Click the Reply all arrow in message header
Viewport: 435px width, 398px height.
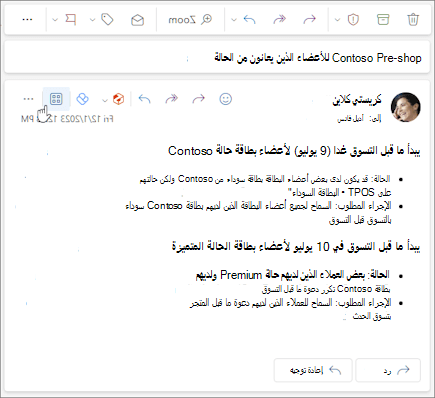coord(172,99)
